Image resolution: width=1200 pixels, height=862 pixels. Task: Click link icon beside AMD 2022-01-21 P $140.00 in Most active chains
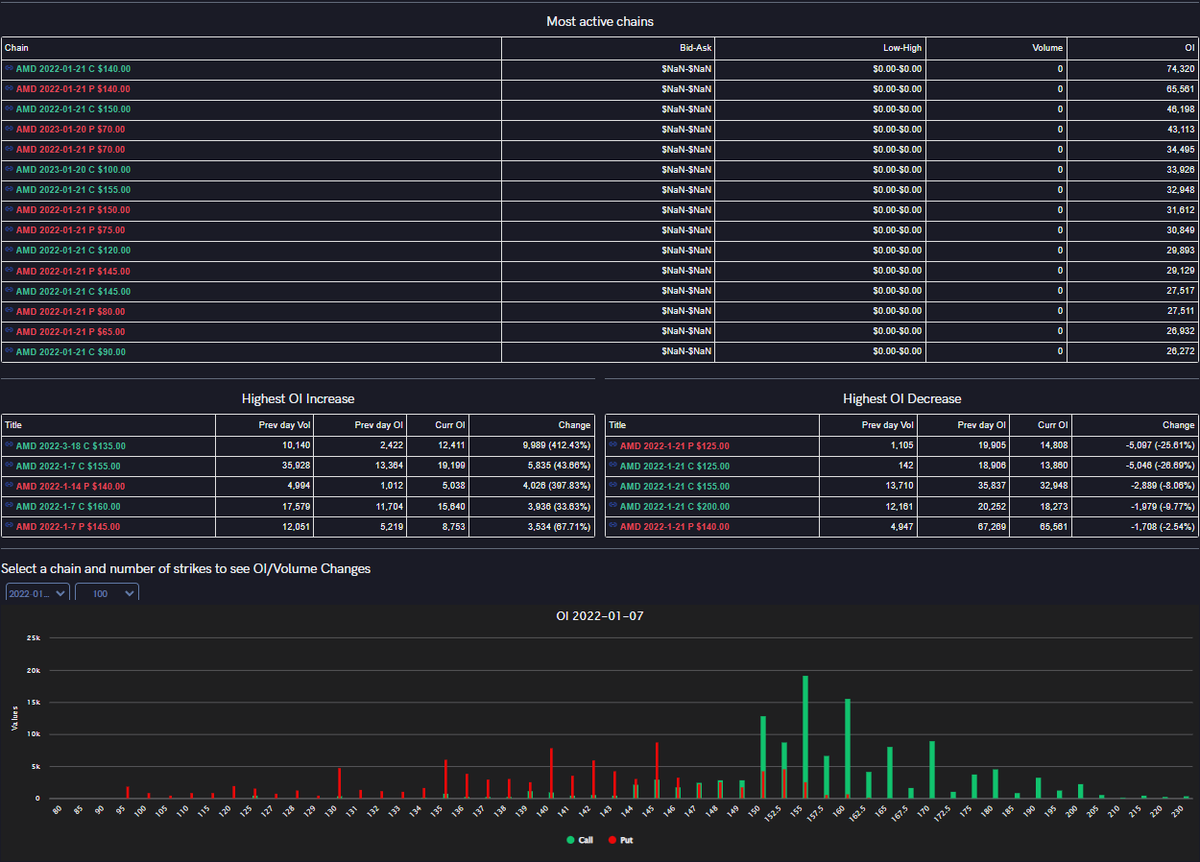[x=9, y=89]
